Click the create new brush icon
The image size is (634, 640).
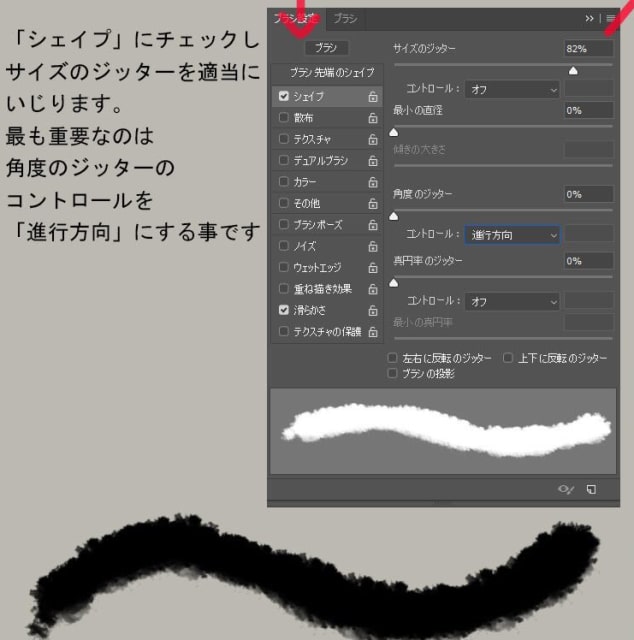pyautogui.click(x=591, y=489)
